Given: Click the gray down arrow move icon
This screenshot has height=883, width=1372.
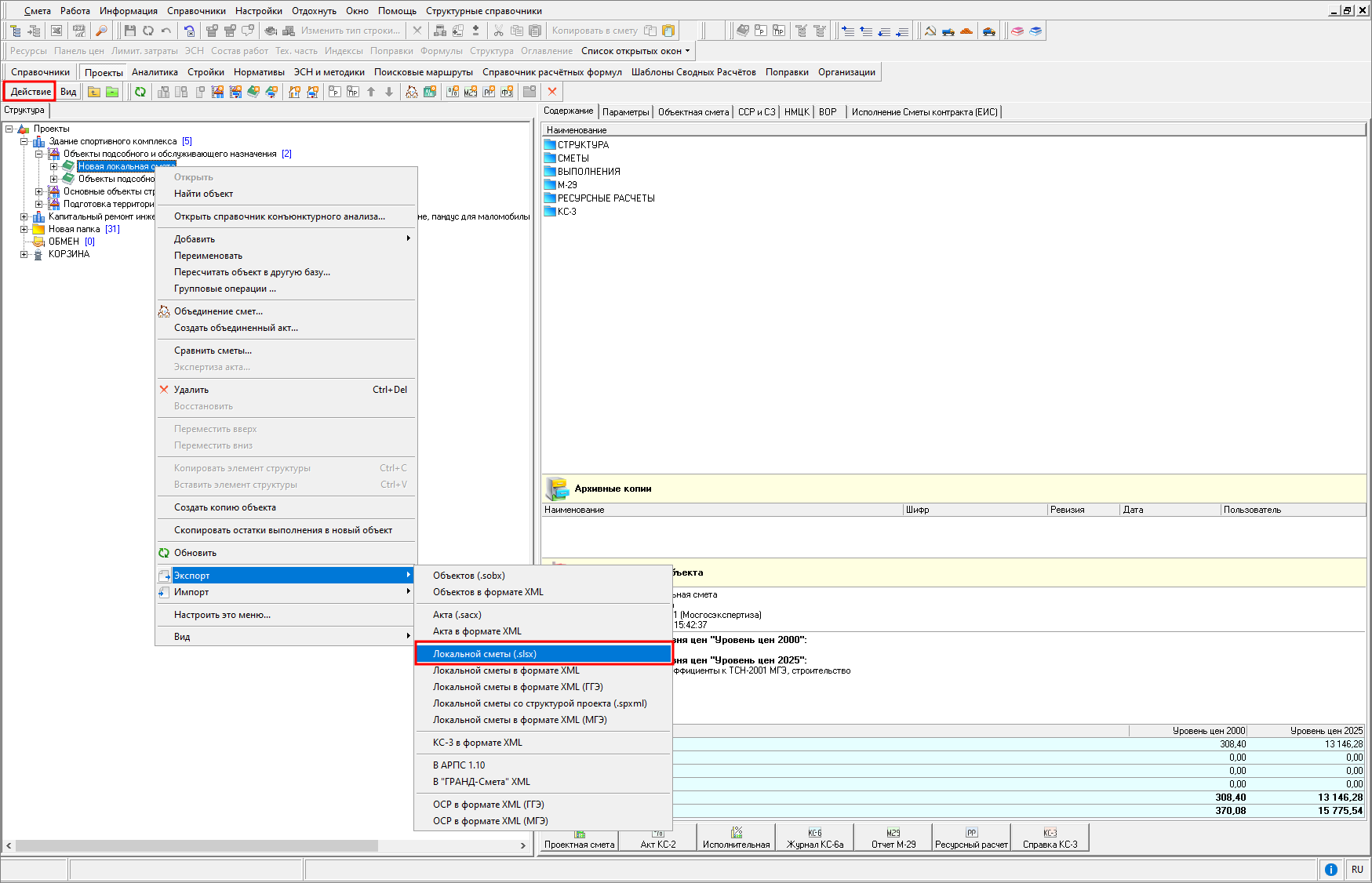Looking at the screenshot, I should pos(389,92).
